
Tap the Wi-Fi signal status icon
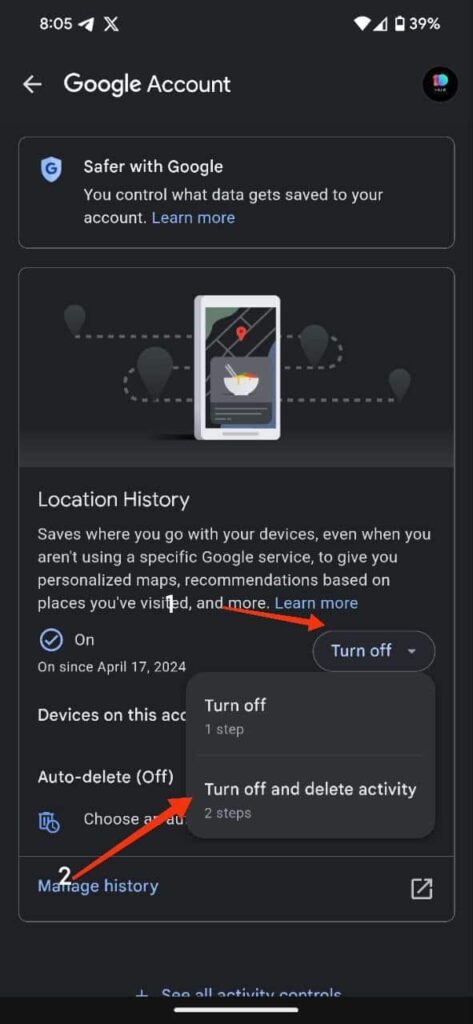361,24
